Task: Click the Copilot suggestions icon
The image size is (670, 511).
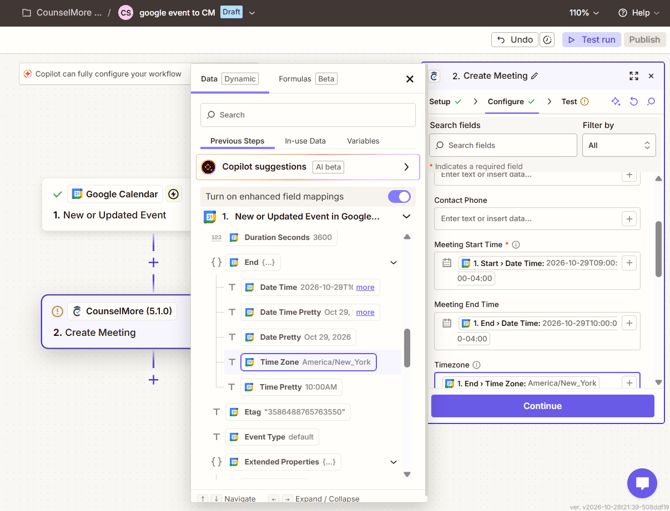Action: pyautogui.click(x=209, y=167)
